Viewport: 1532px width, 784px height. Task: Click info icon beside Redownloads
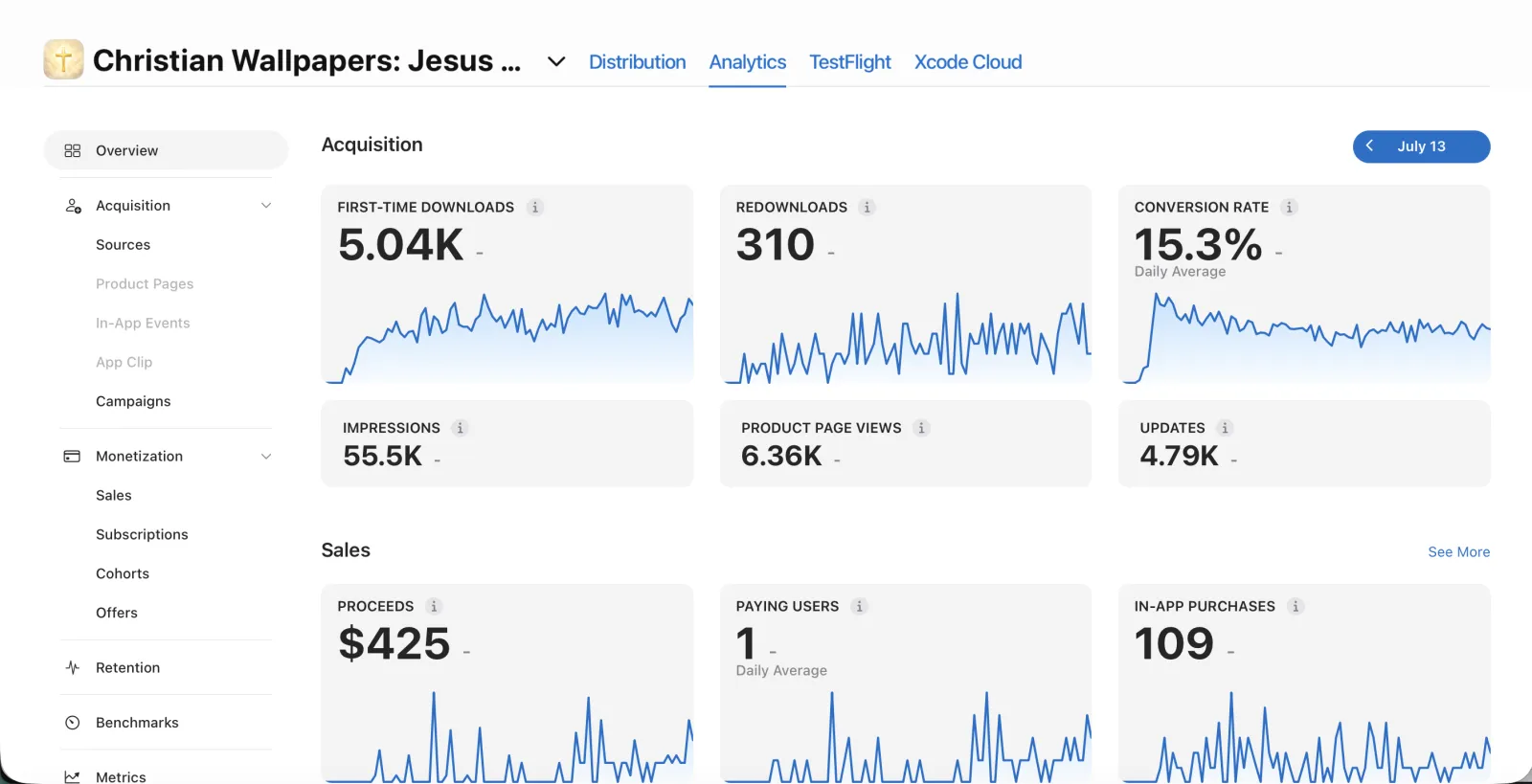point(867,207)
